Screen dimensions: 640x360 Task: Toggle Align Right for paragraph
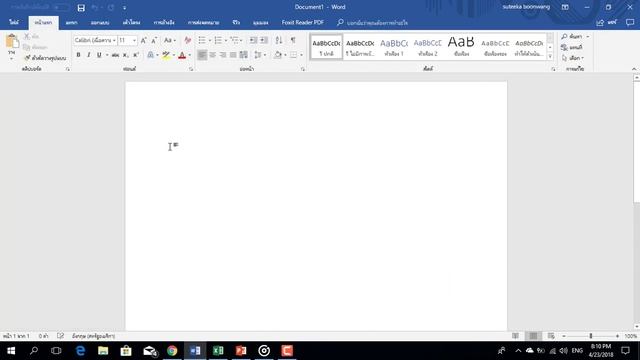coord(223,55)
